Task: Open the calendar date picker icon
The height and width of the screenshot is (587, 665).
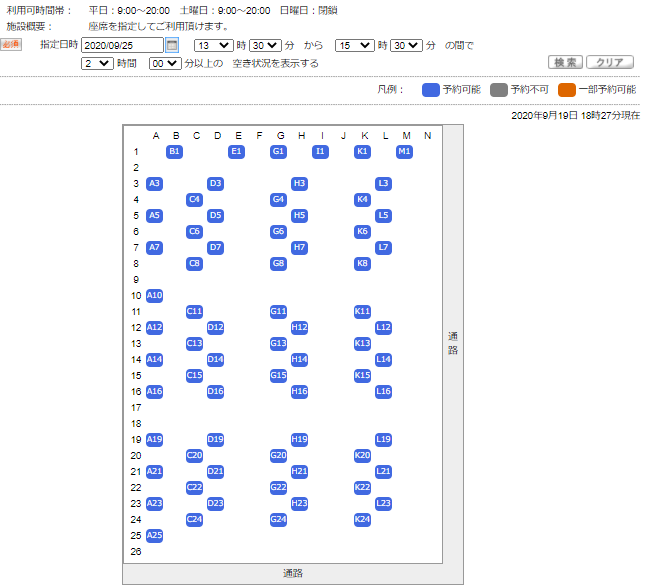Action: pos(172,45)
